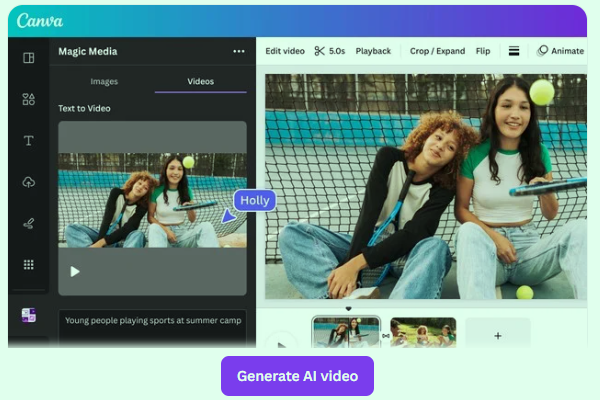The image size is (600, 400).
Task: Open the Playback options
Action: point(373,51)
